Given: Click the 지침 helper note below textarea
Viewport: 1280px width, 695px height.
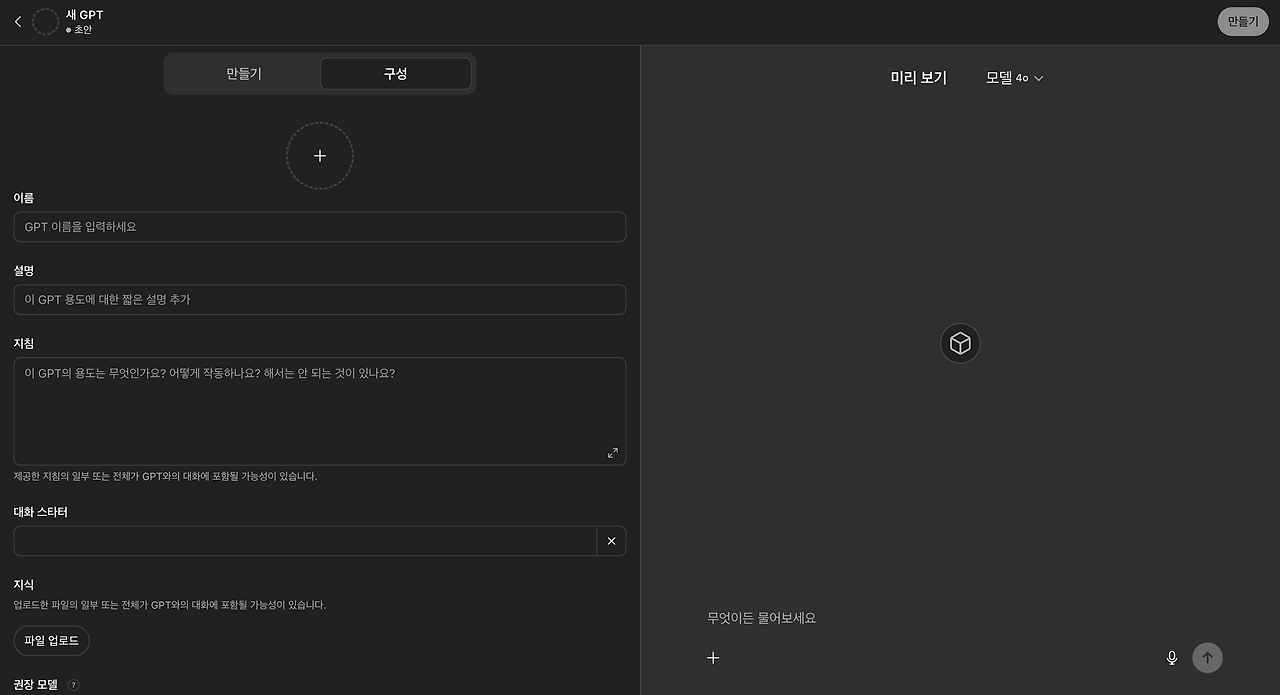Looking at the screenshot, I should [x=165, y=477].
